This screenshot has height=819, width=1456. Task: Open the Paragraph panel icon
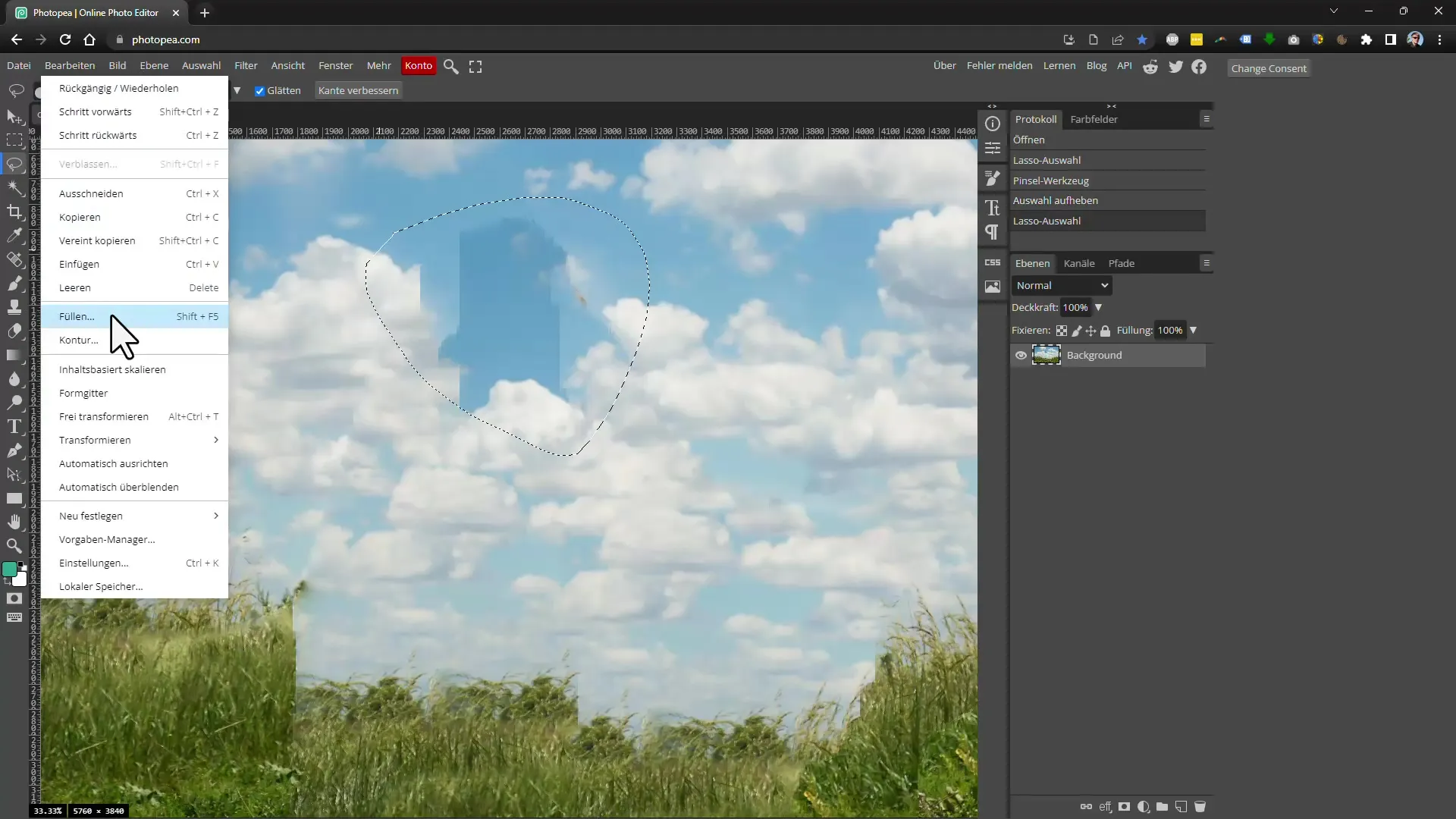click(993, 232)
